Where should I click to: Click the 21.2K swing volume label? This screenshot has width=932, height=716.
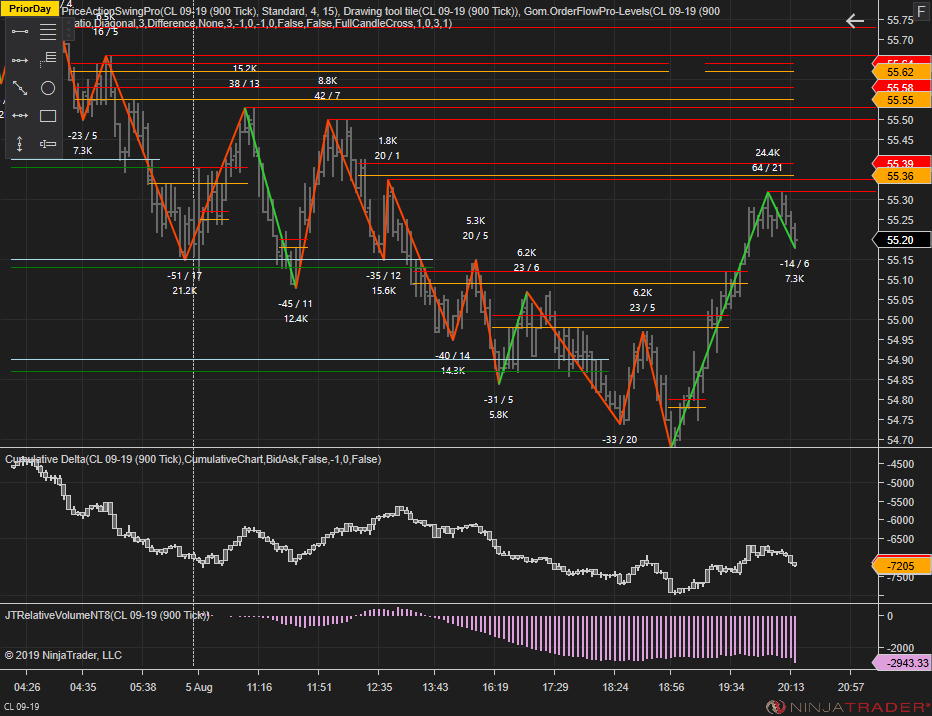pos(184,291)
